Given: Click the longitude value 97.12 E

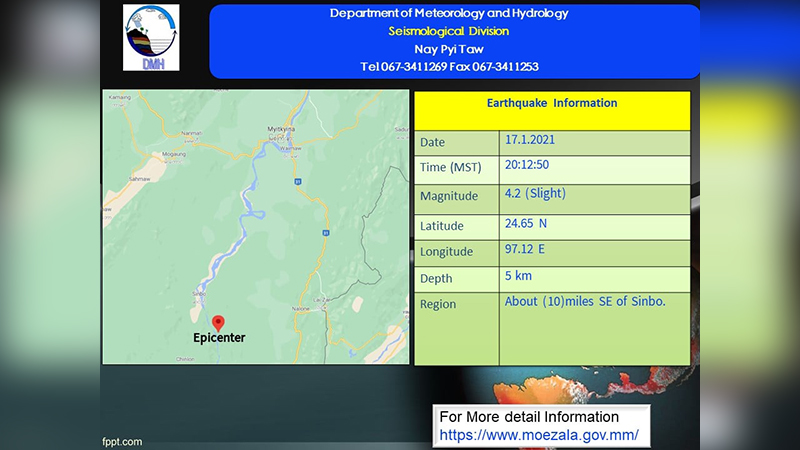Looking at the screenshot, I should coord(524,249).
